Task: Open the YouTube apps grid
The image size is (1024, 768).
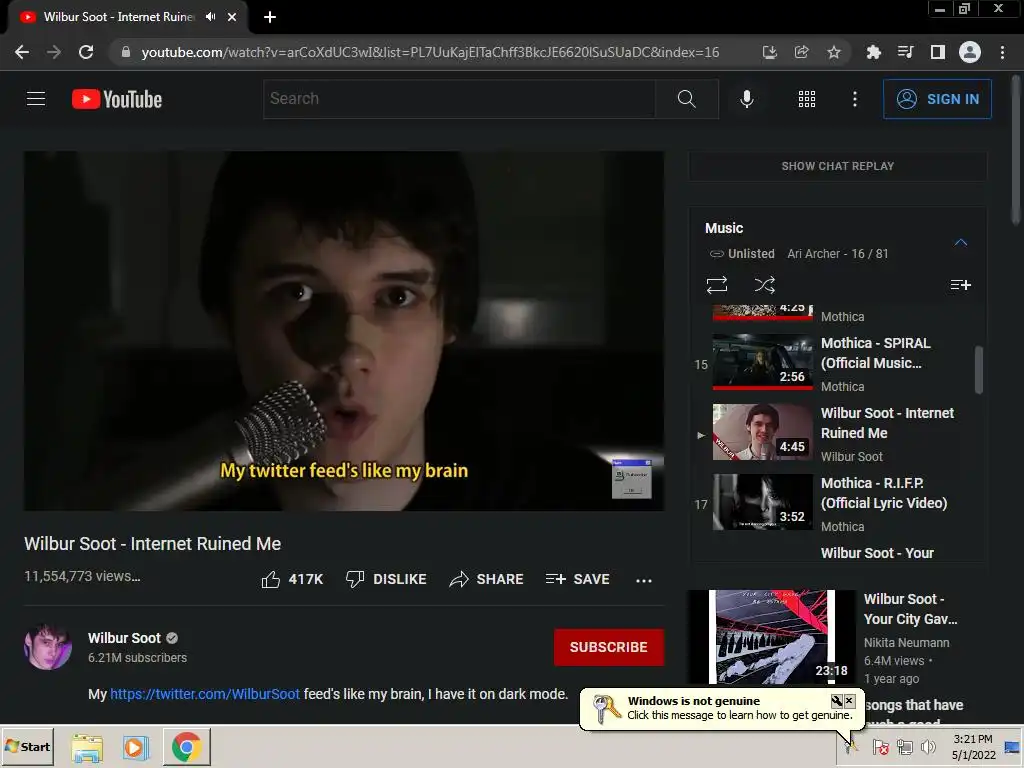Action: (x=807, y=99)
